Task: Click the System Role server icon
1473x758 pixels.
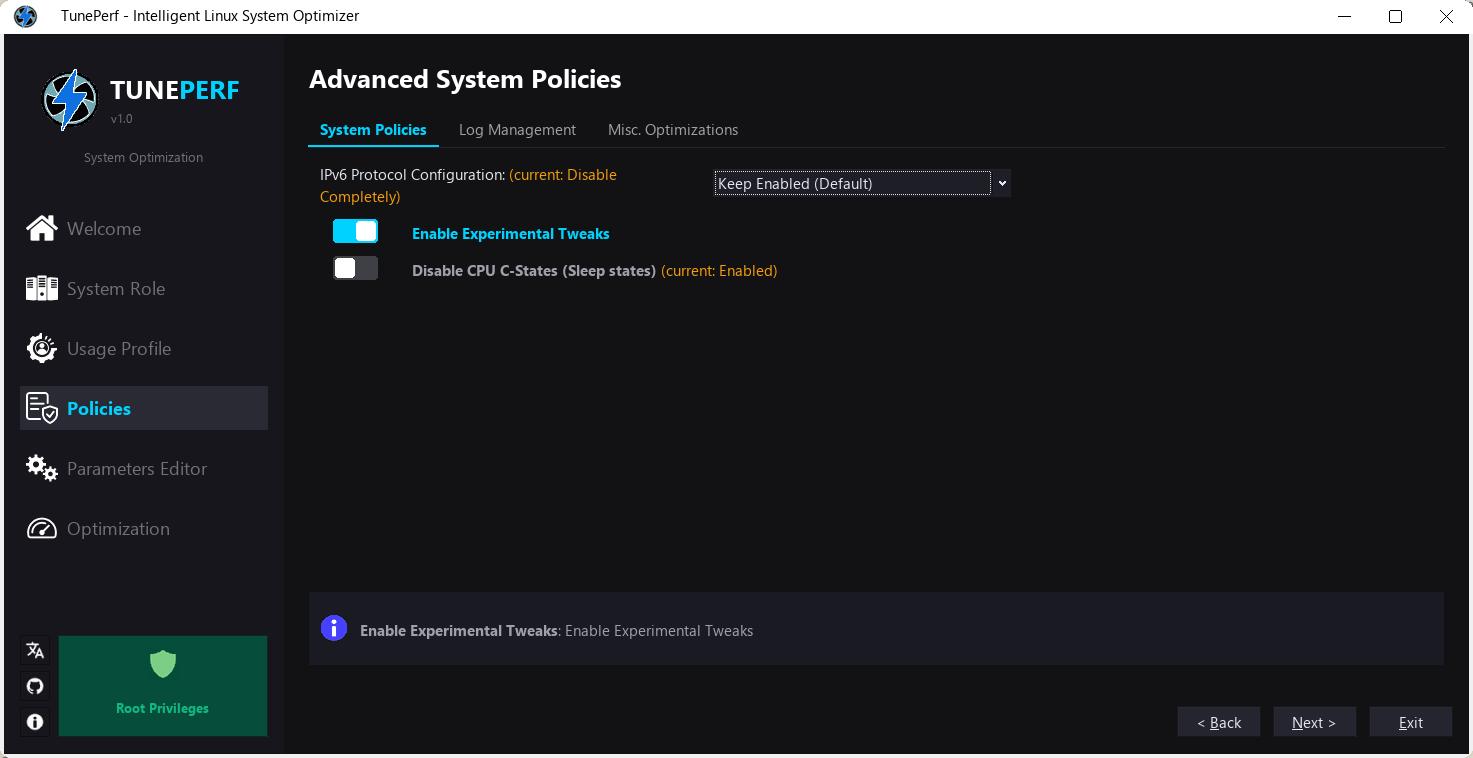Action: coord(42,288)
